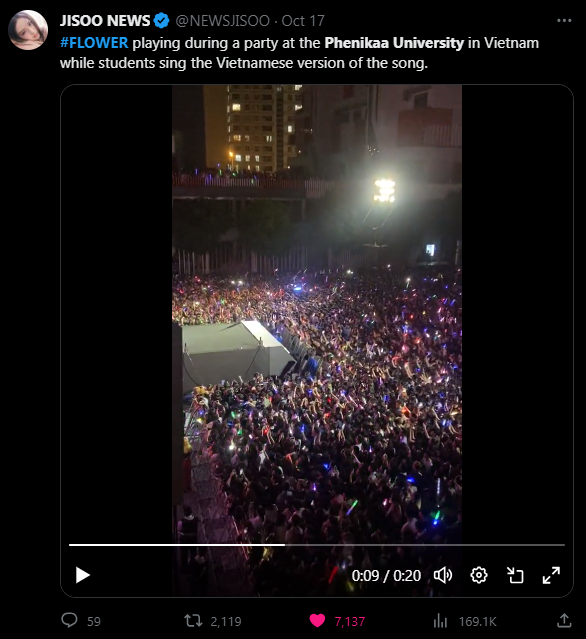Seek on the video progress bar
Viewport: 586px width, 639px height.
[x=317, y=544]
